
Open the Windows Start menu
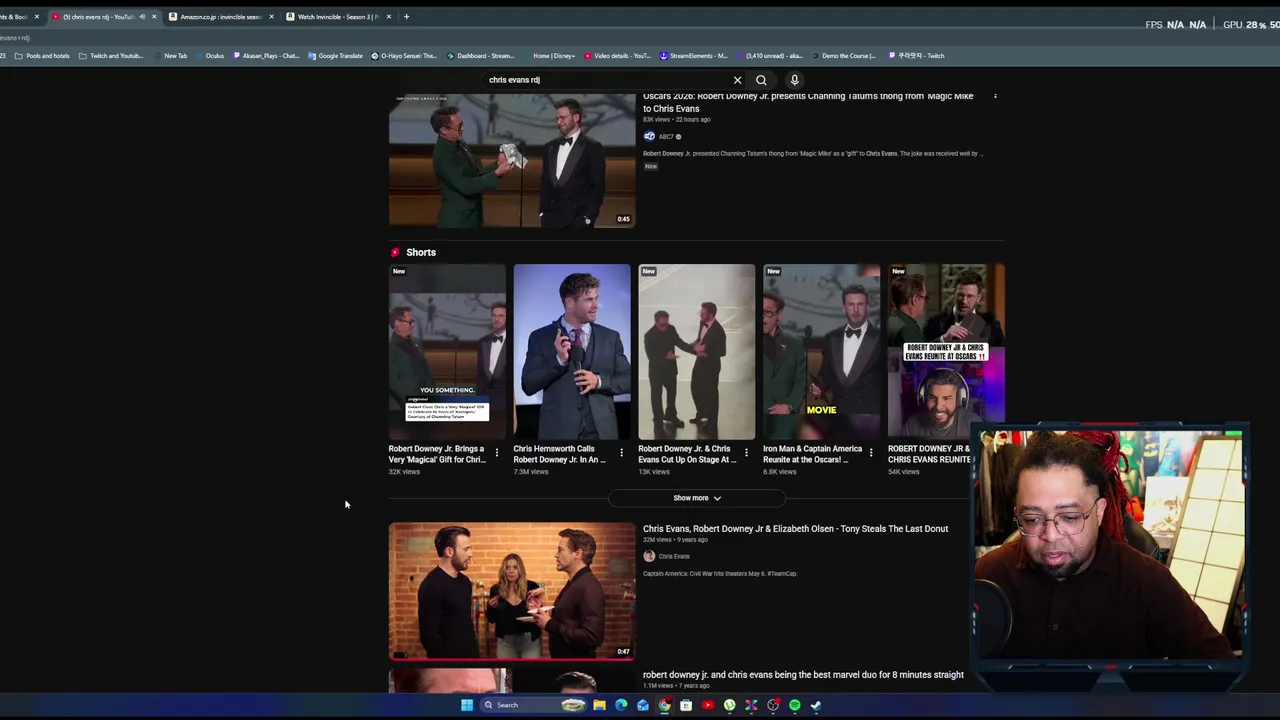coord(466,705)
